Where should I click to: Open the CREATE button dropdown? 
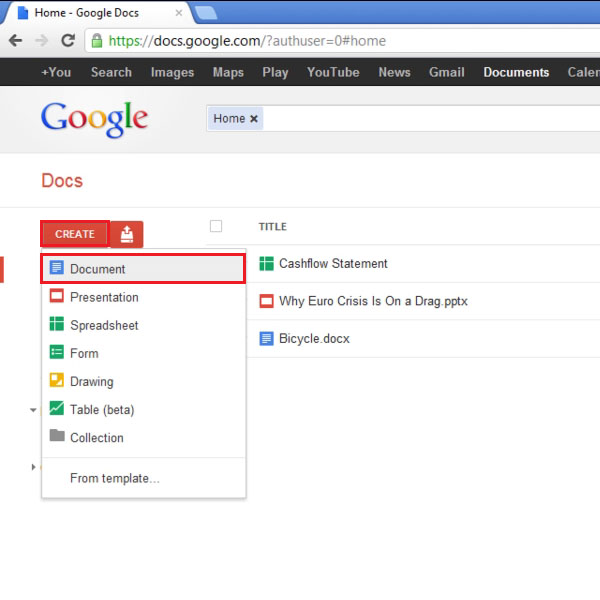[75, 234]
